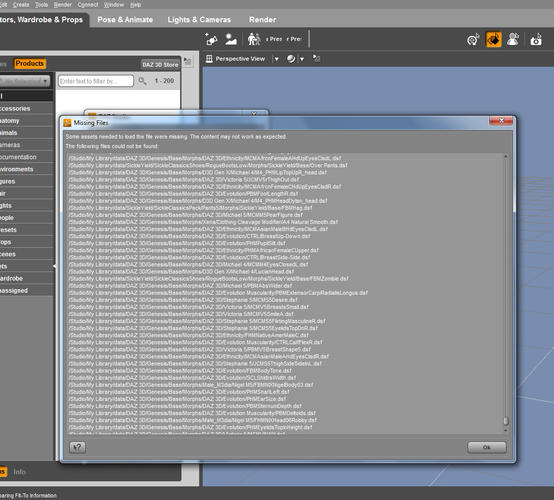This screenshot has width=554, height=500.
Task: Open the Window menu
Action: [x=114, y=5]
